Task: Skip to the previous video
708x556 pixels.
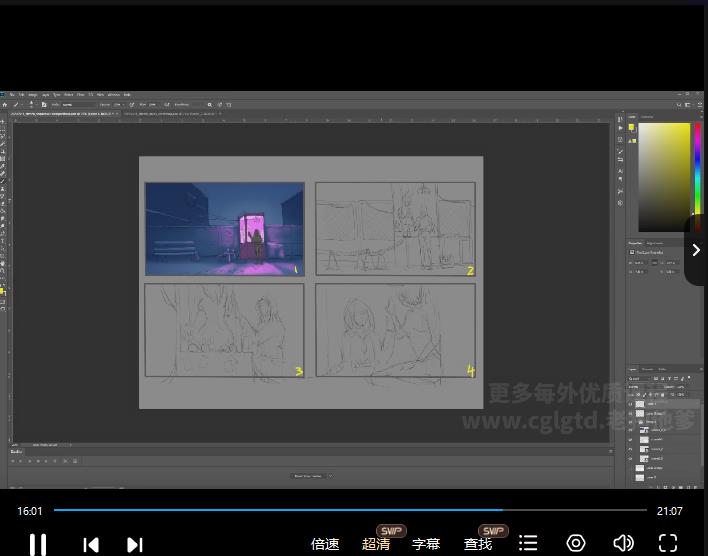Action: [x=91, y=544]
